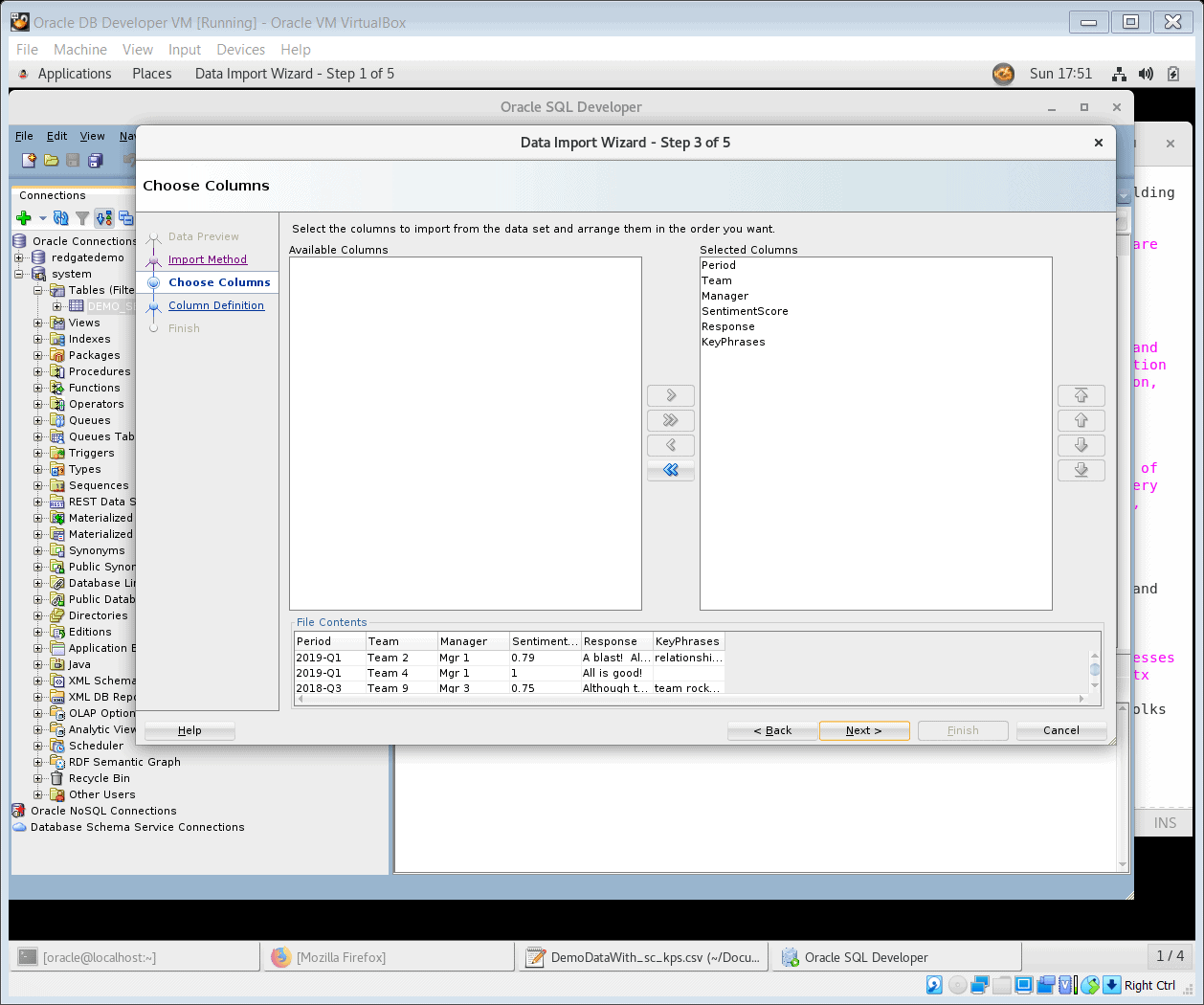Select SentimentScore in Selected Columns list

(876, 311)
